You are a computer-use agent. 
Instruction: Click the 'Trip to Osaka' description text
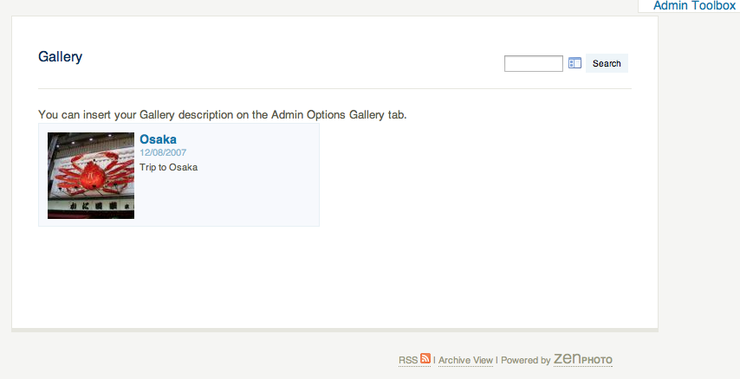click(x=168, y=167)
